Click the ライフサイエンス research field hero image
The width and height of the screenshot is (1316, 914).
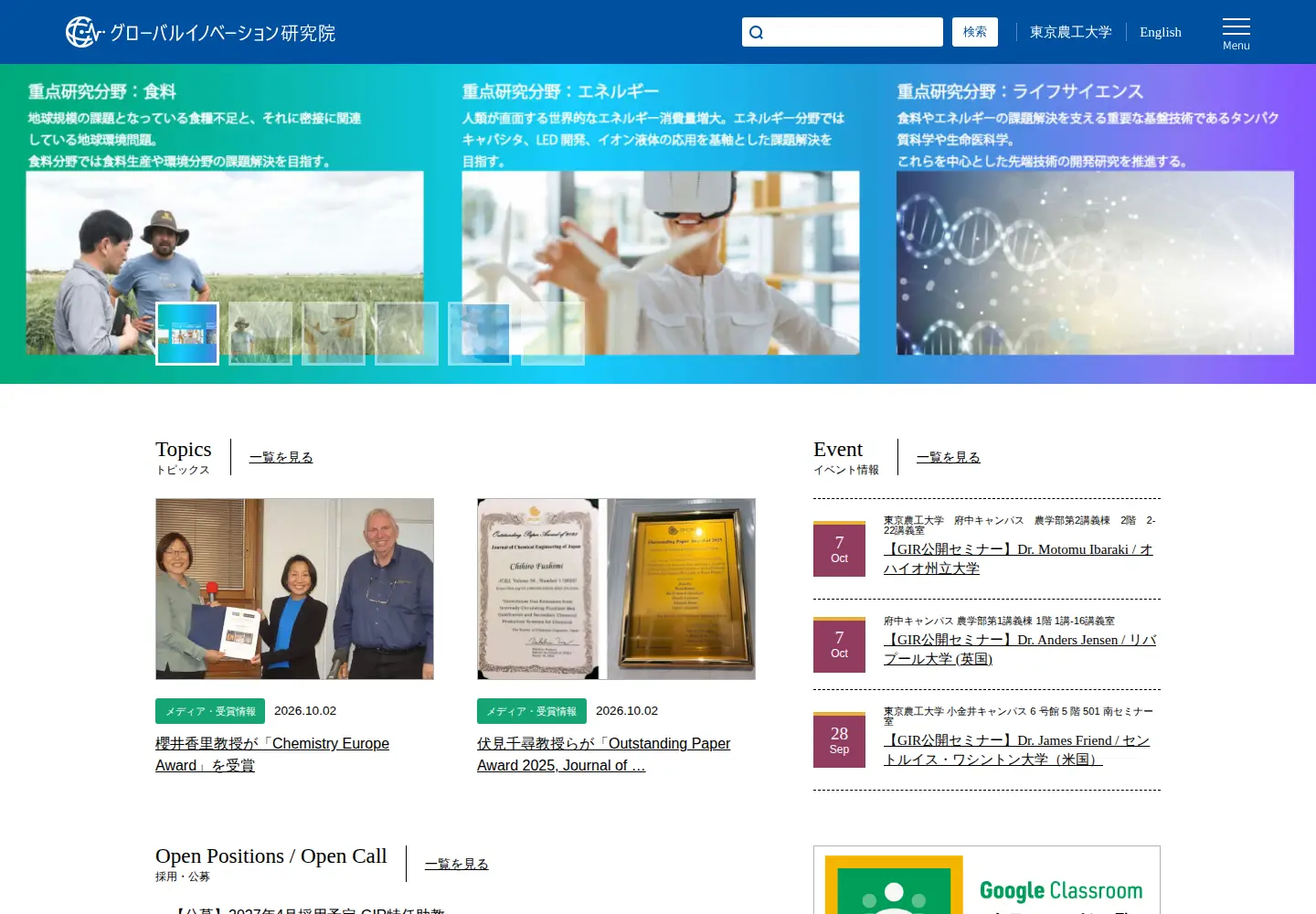coord(1095,263)
